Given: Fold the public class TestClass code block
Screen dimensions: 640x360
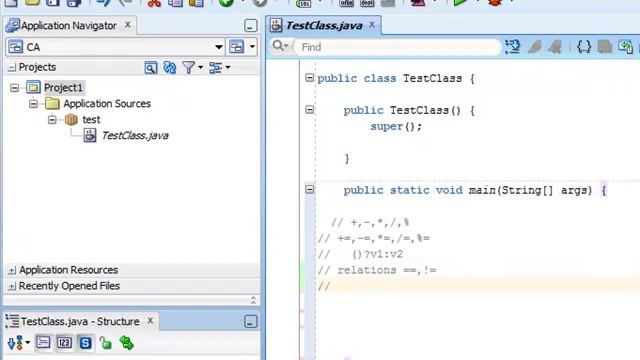Looking at the screenshot, I should [309, 78].
